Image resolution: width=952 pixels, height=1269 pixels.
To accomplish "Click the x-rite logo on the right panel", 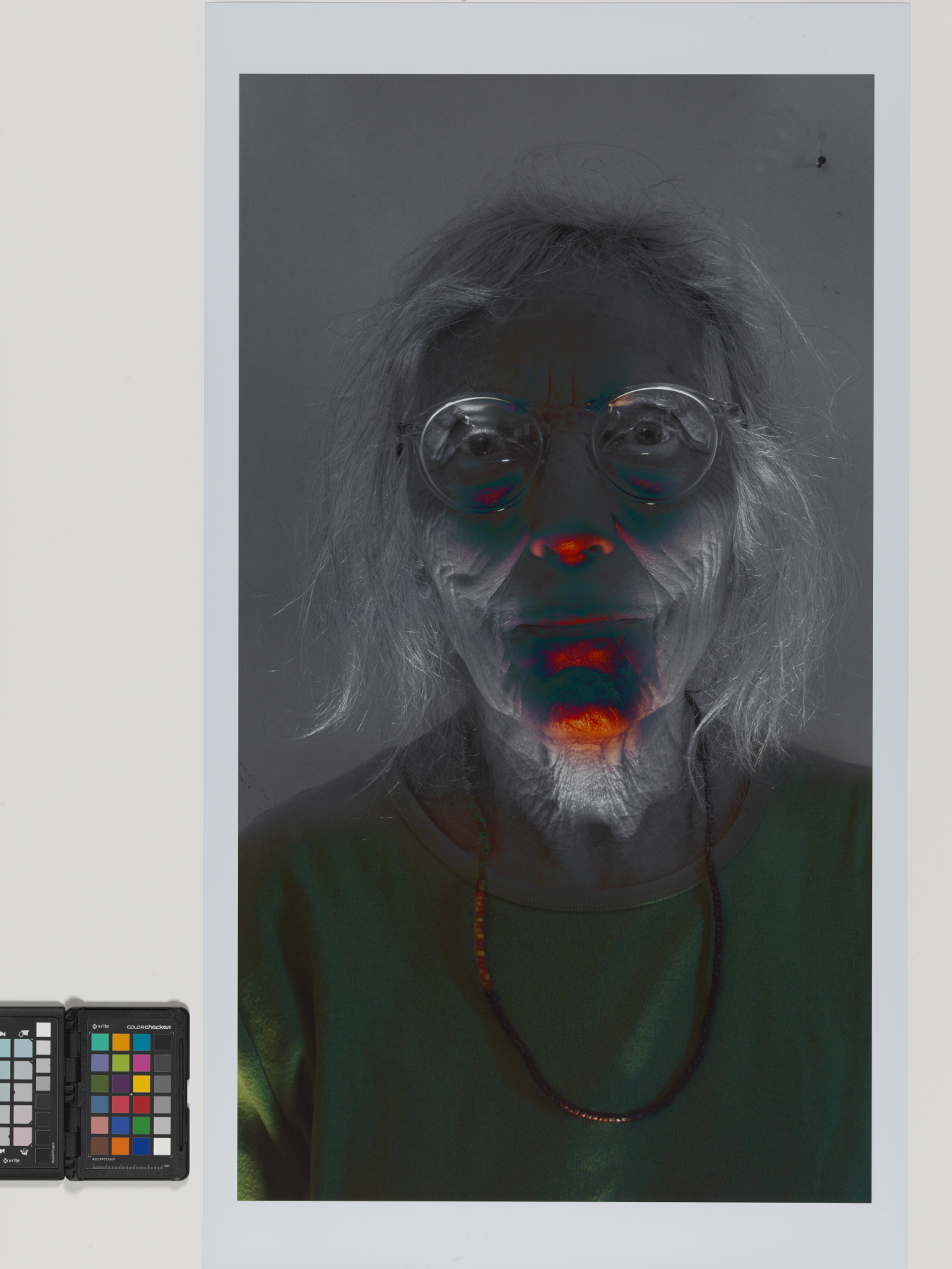I will pyautogui.click(x=101, y=1026).
